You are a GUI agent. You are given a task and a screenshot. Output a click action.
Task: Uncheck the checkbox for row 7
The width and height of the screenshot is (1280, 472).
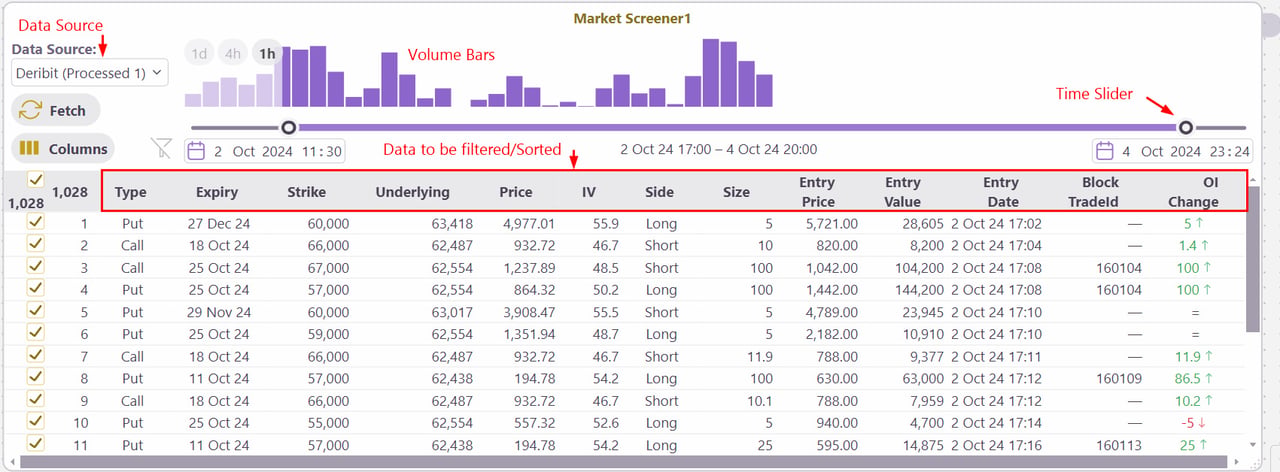point(36,355)
